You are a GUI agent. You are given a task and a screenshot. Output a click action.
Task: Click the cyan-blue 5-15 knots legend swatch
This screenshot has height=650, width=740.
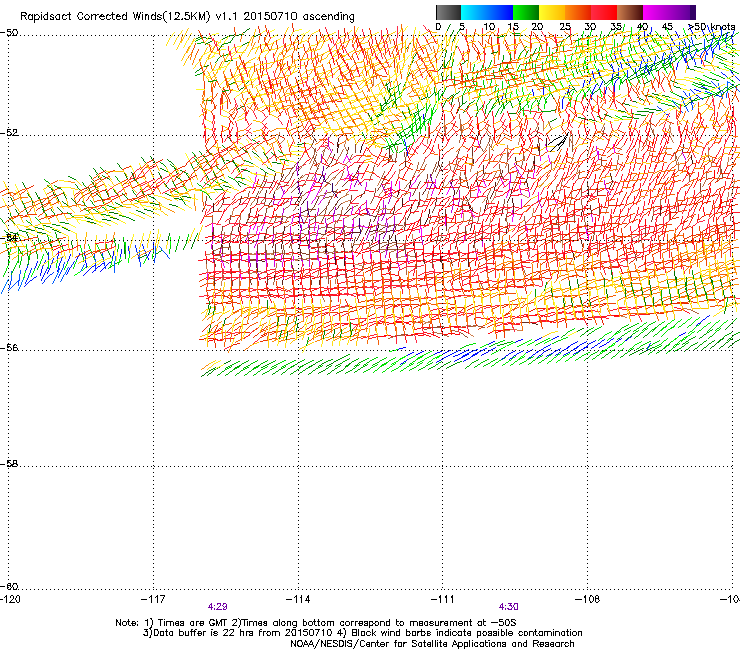point(487,12)
